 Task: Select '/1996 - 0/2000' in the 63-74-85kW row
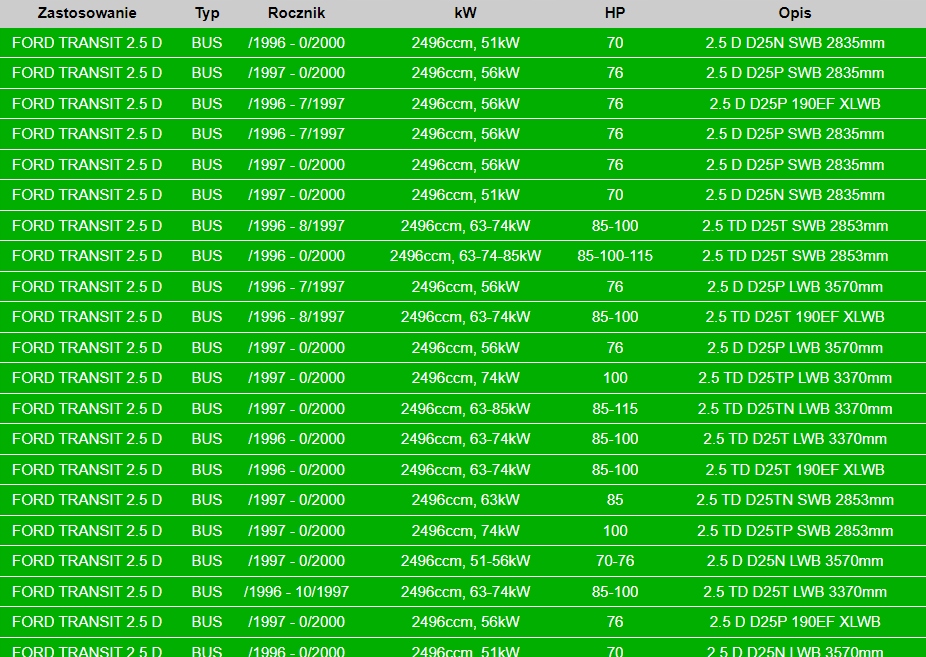[x=296, y=256]
